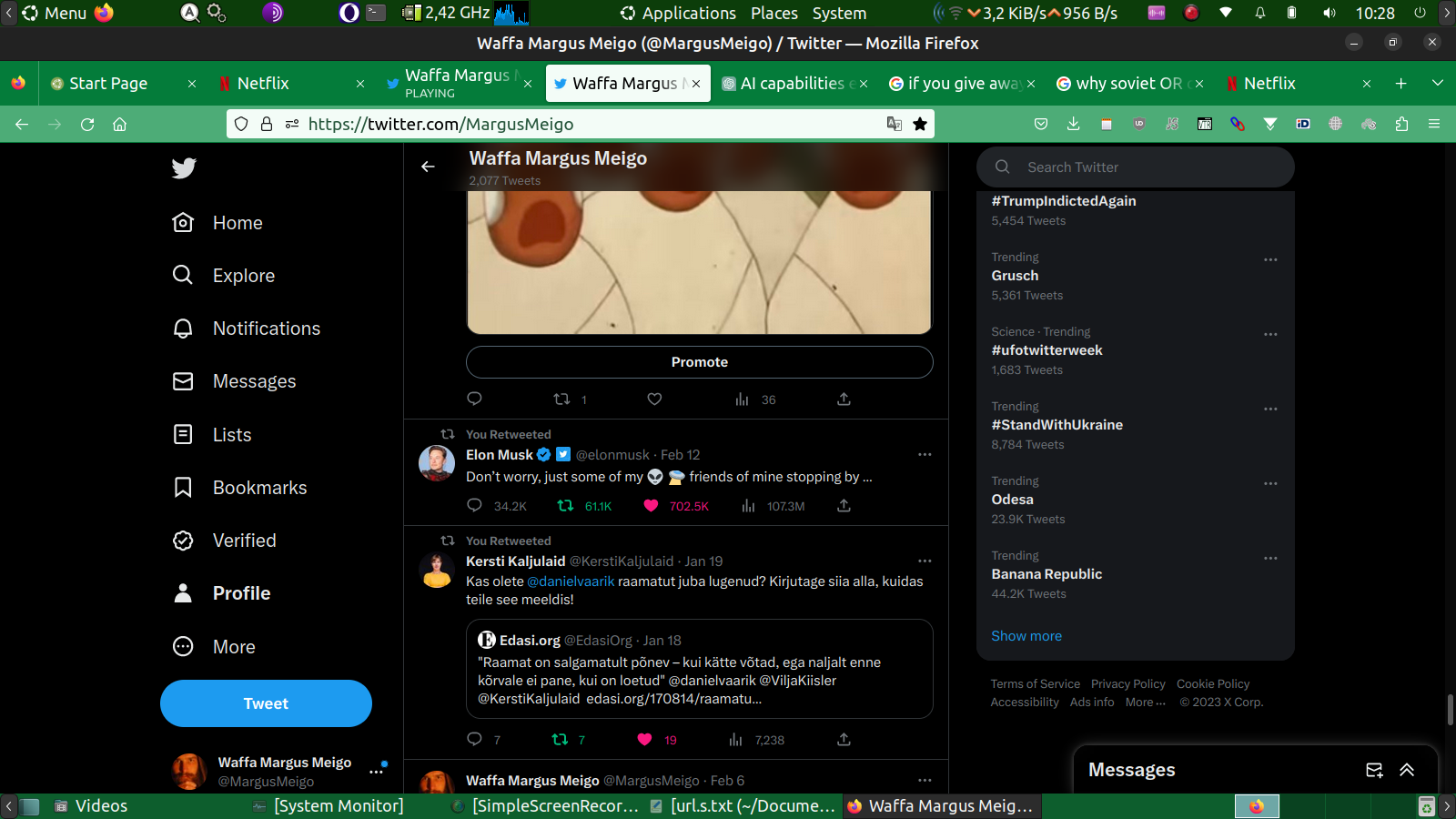Open options for Waffa Margus Meigo Feb 6 tweet
The width and height of the screenshot is (1456, 819).
(925, 780)
